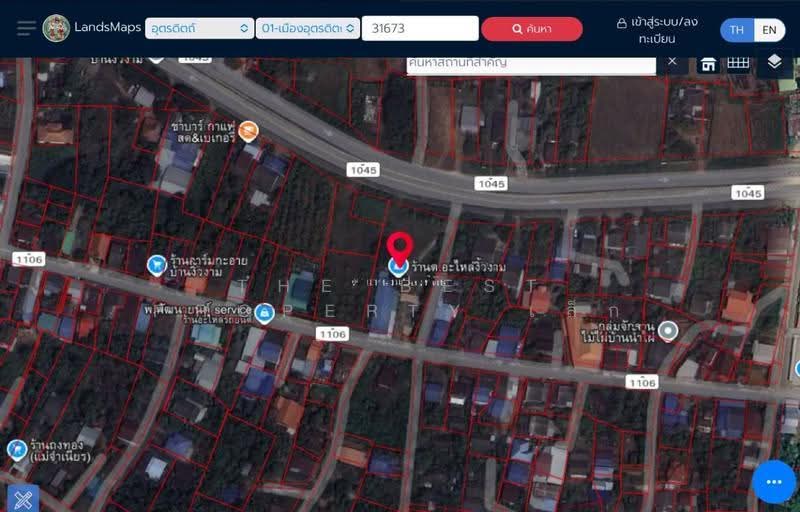
Task: Click the red location pin marker
Action: [399, 247]
